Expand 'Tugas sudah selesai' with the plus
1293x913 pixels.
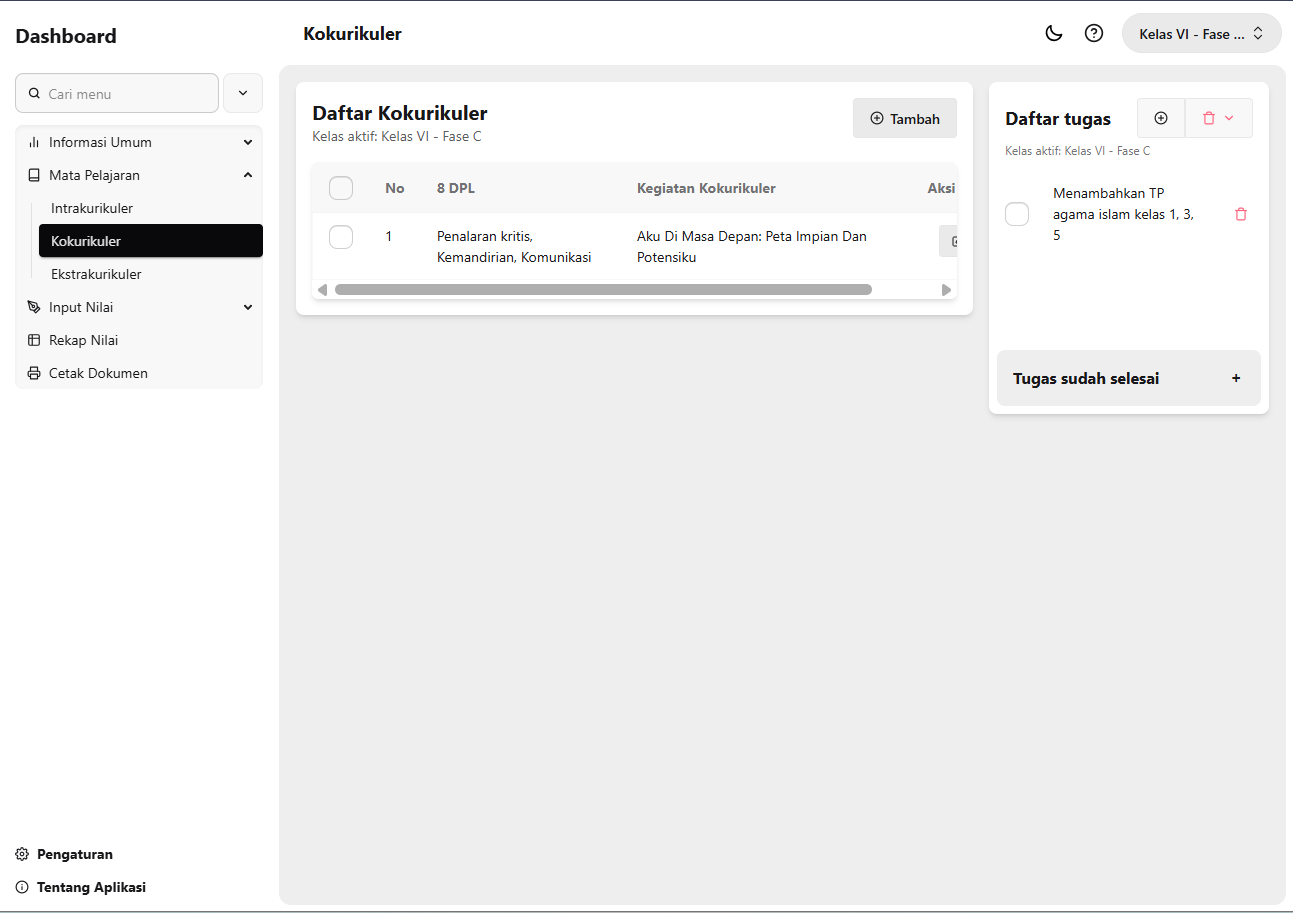tap(1237, 378)
